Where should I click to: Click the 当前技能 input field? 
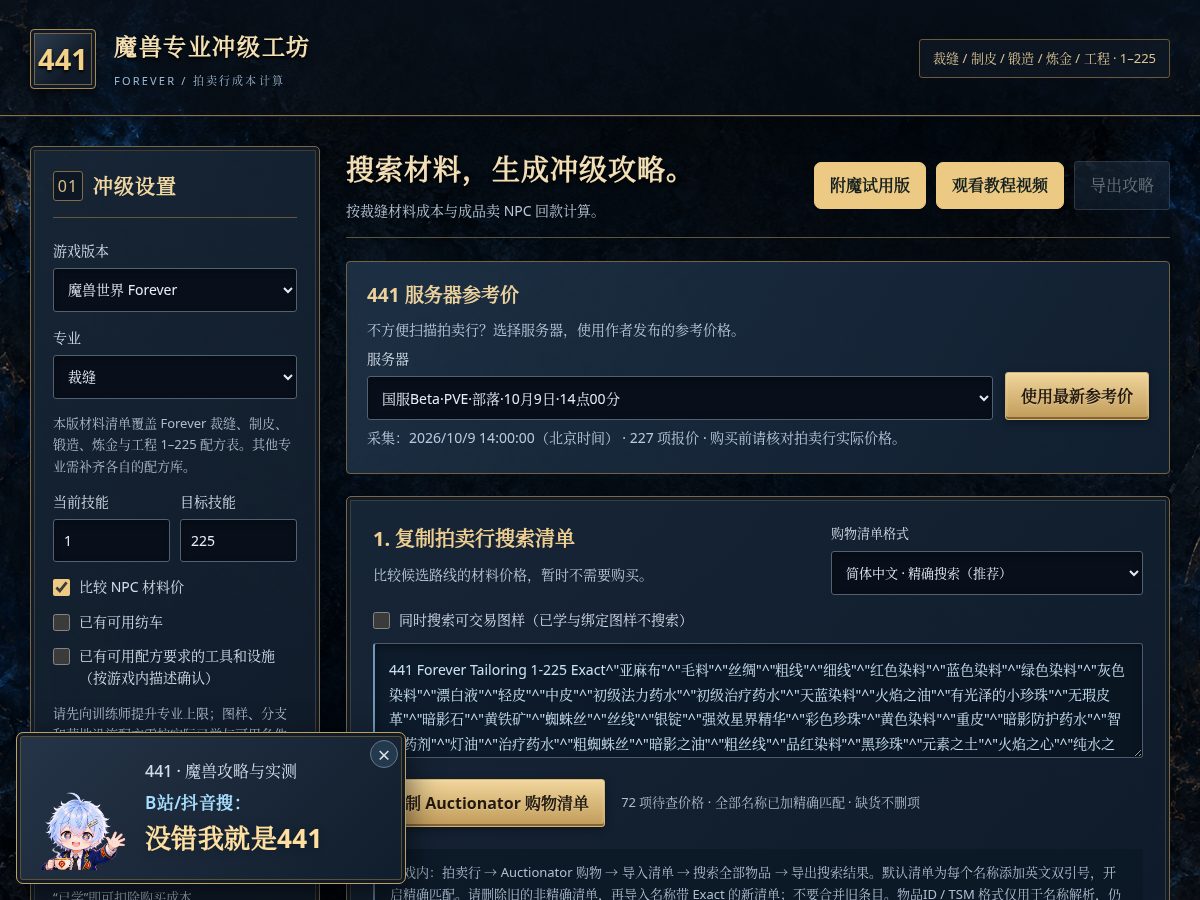pos(111,540)
